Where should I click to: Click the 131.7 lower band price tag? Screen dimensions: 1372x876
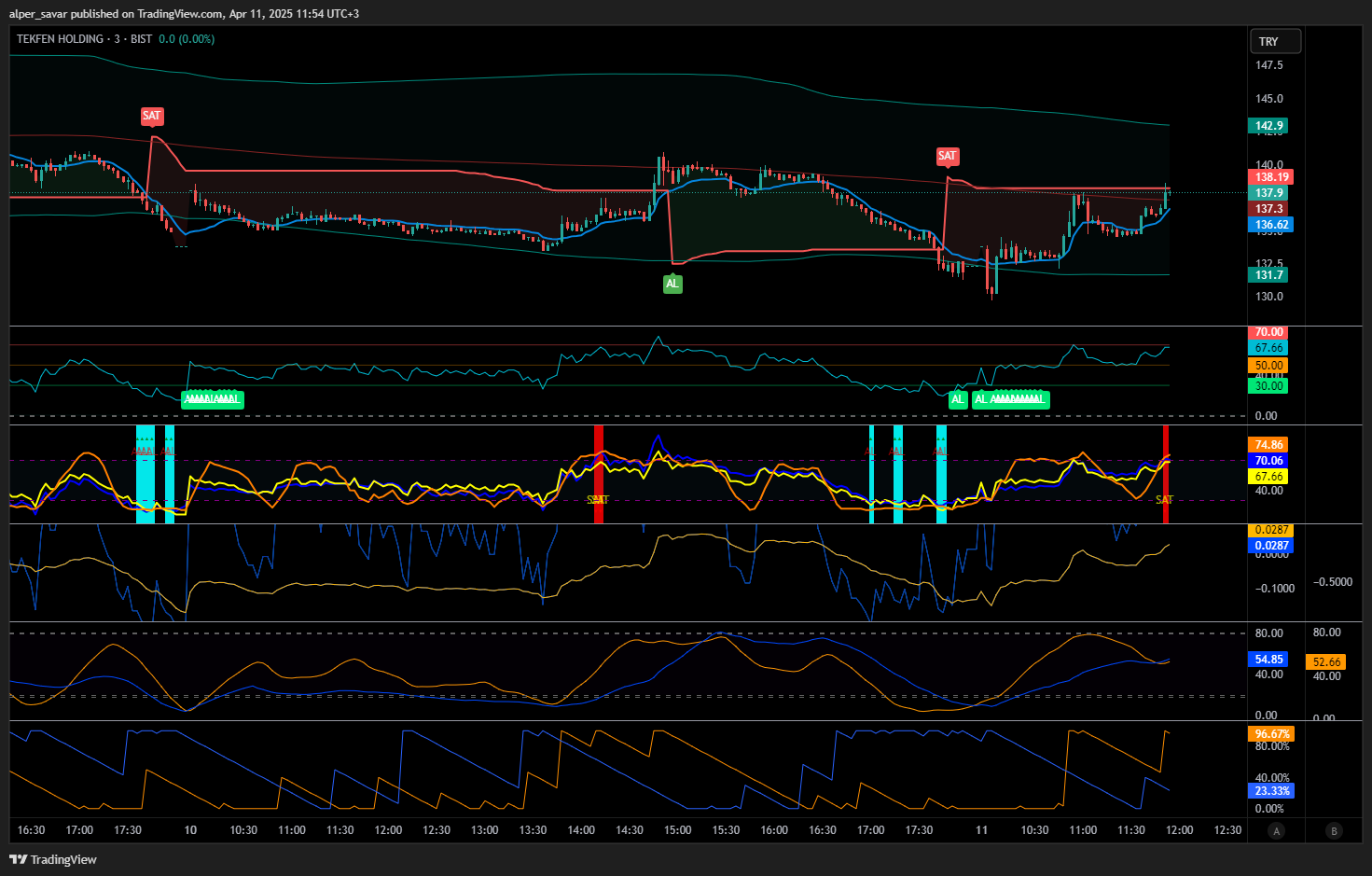coord(1268,275)
